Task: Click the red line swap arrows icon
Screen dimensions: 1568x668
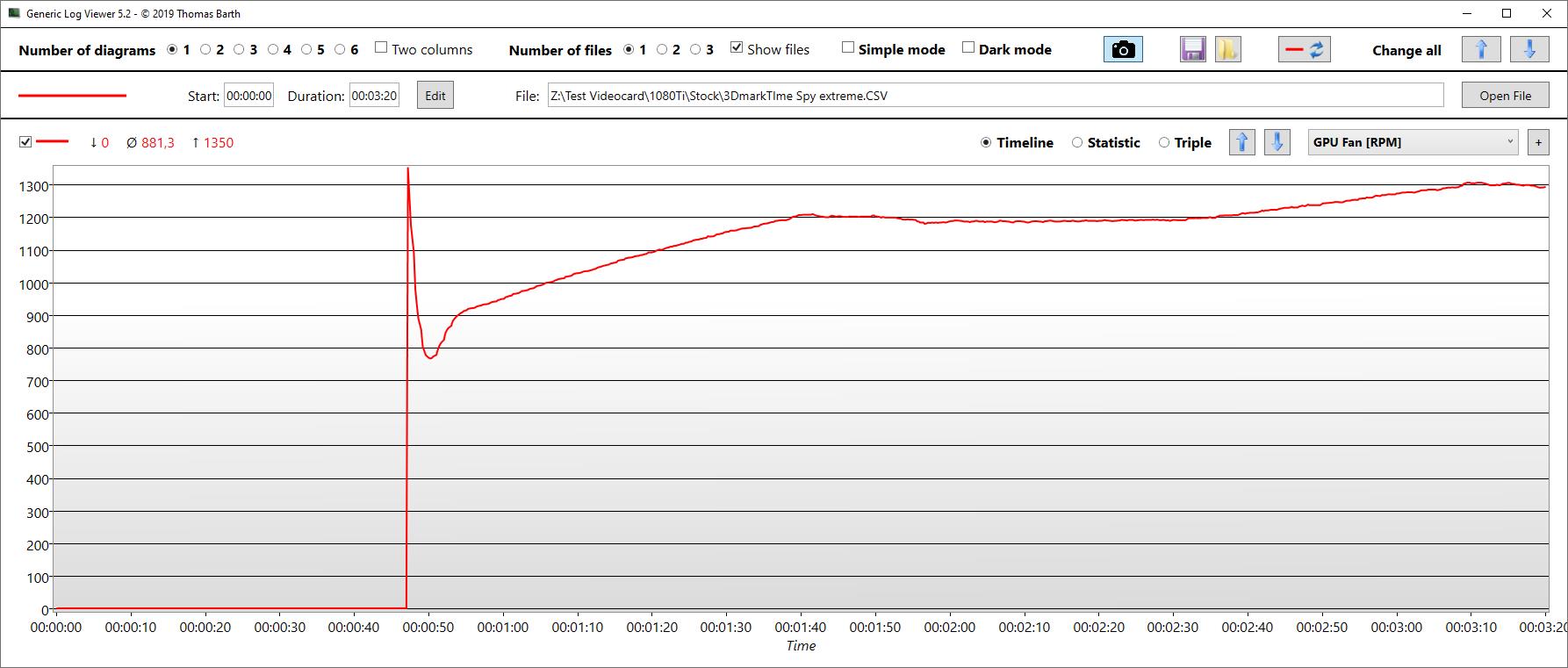Action: (x=1305, y=50)
